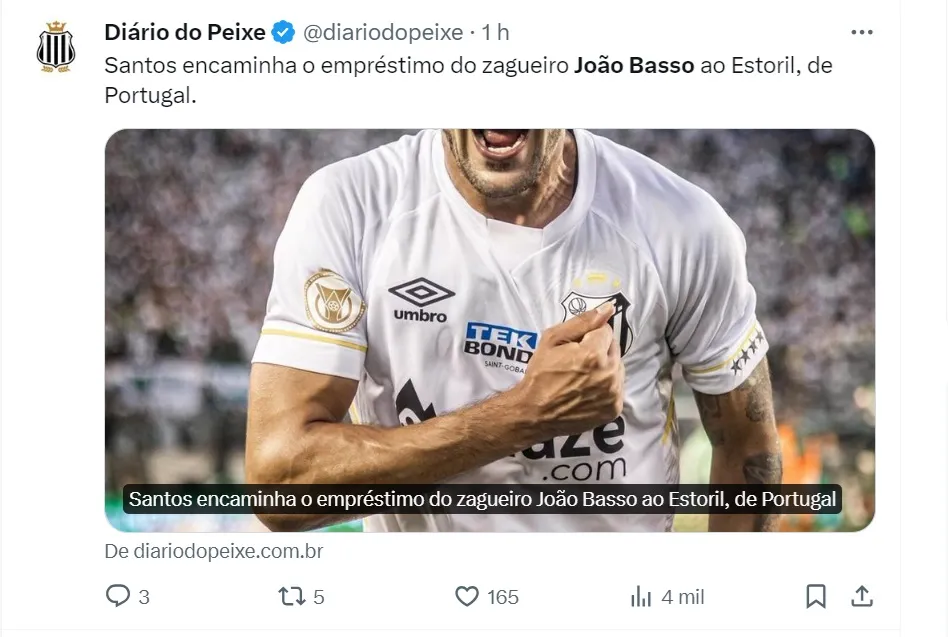View analytics via the bar chart icon
The height and width of the screenshot is (637, 948).
point(641,597)
